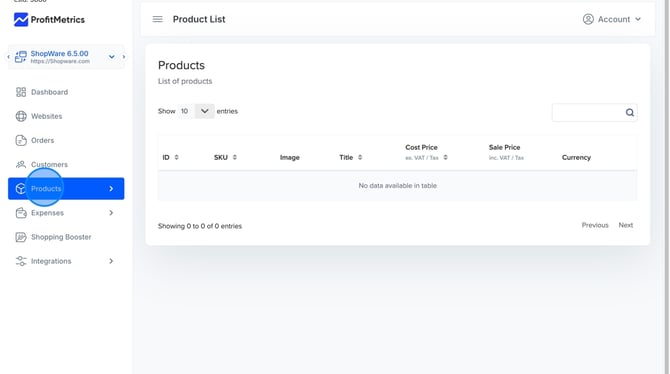Click the 'List of products' subtitle
Screen dimensions: 670x374
[x=185, y=81]
